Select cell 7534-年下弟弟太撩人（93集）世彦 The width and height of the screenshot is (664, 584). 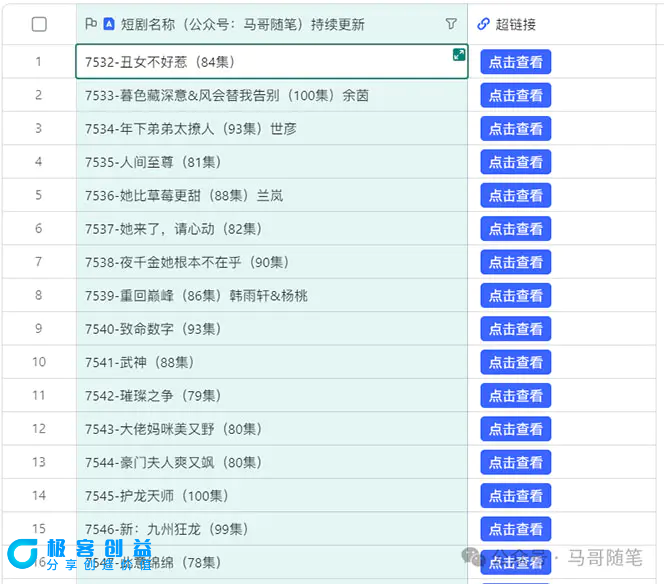[x=272, y=129]
